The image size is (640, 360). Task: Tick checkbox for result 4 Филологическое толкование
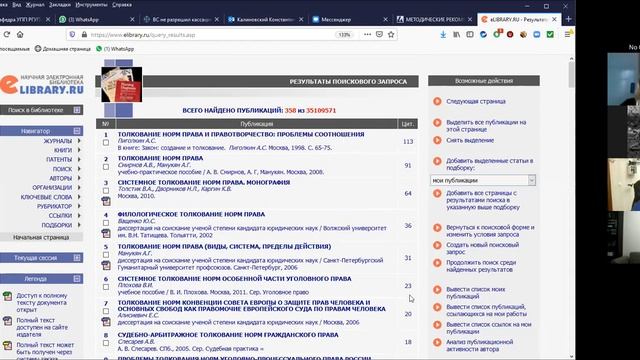(x=106, y=223)
